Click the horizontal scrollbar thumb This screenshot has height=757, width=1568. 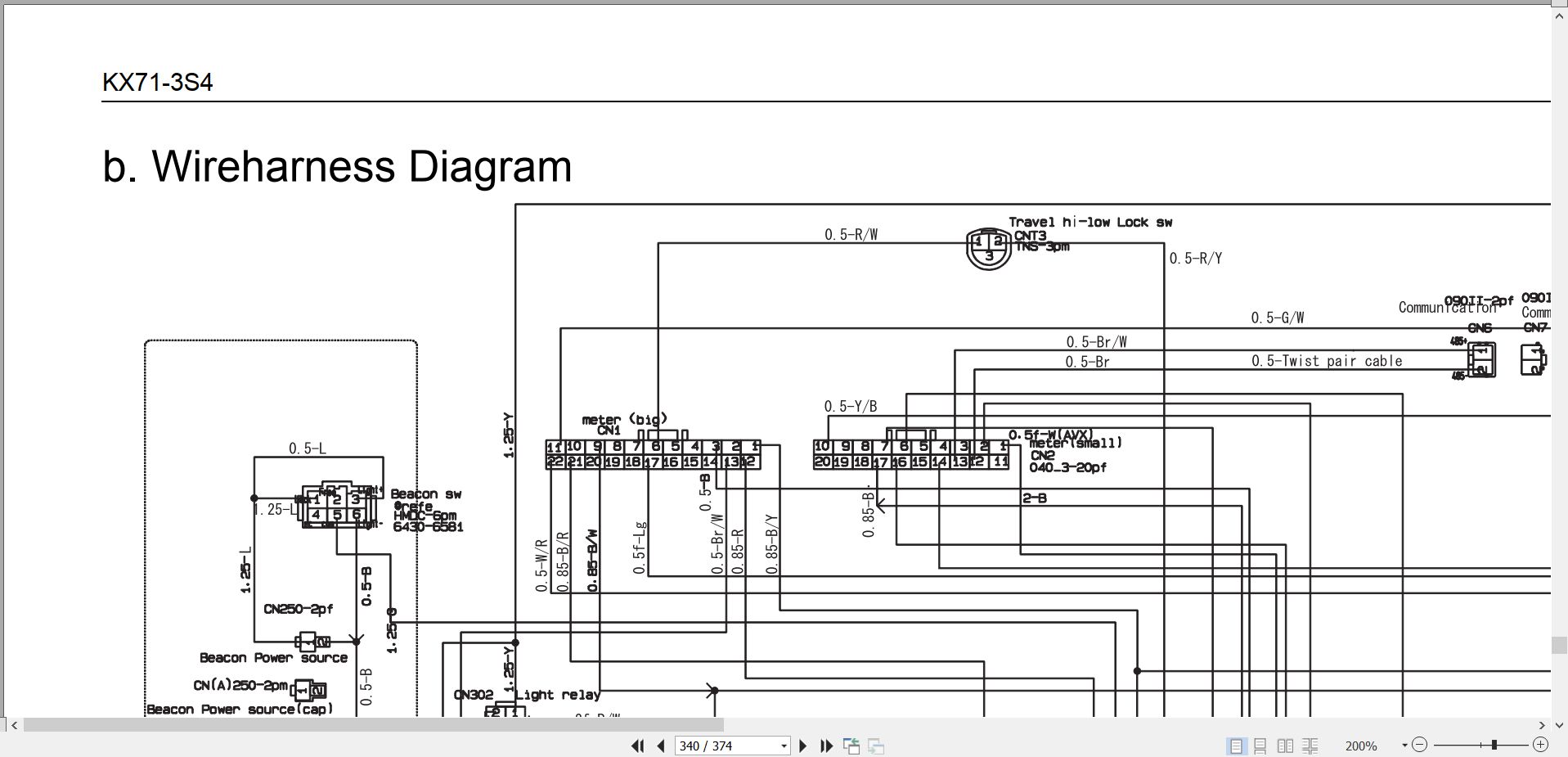coord(374,725)
